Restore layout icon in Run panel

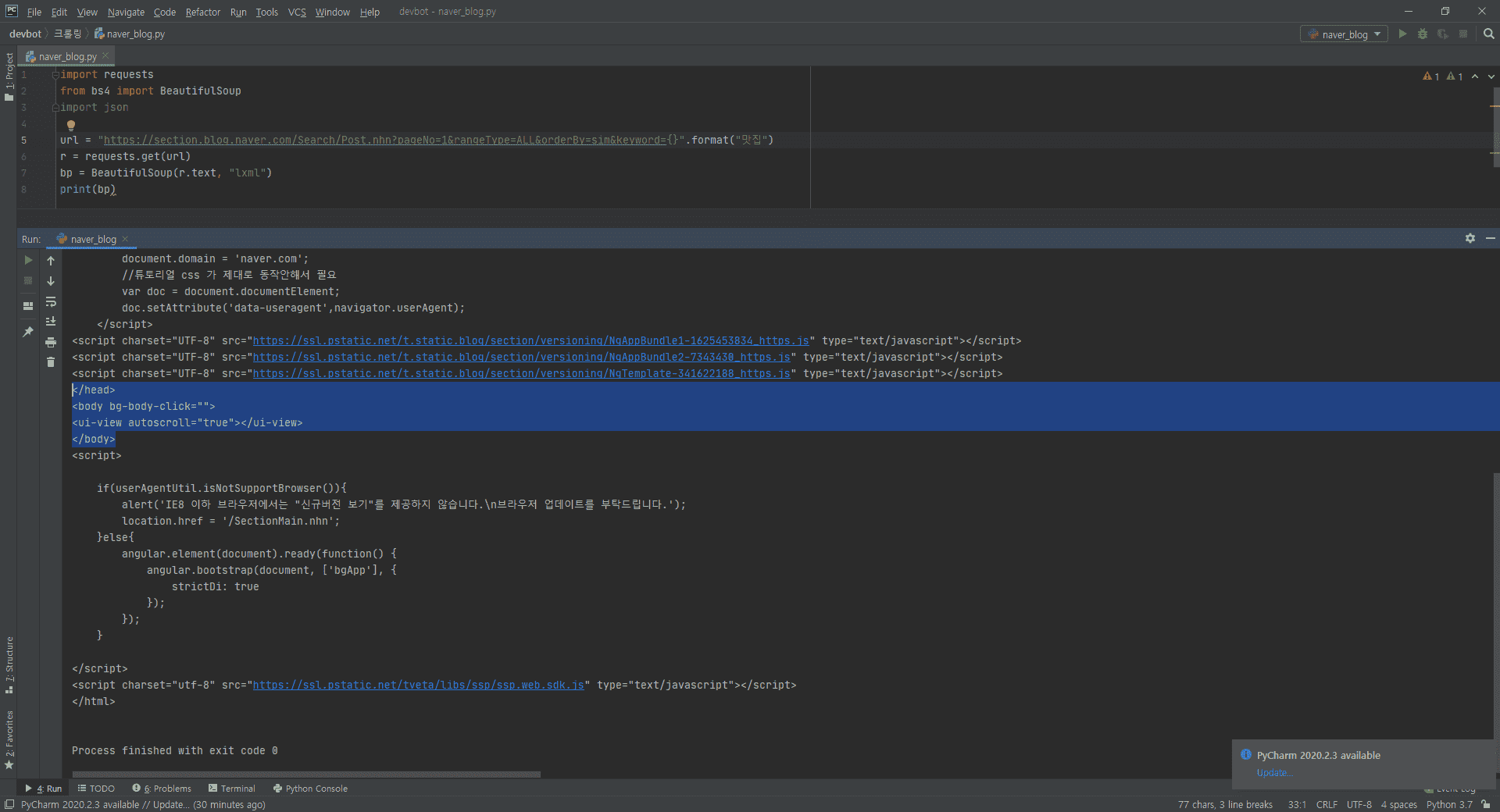(28, 306)
